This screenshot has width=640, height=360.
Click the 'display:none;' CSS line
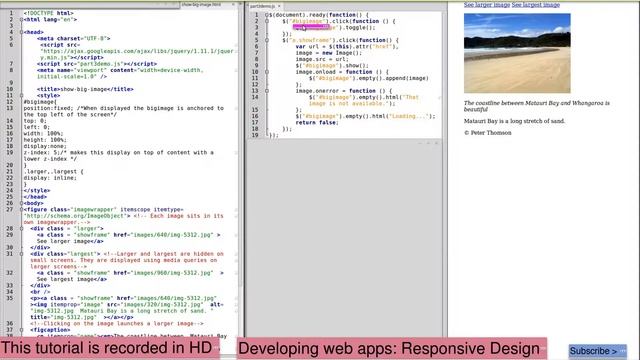[45, 146]
